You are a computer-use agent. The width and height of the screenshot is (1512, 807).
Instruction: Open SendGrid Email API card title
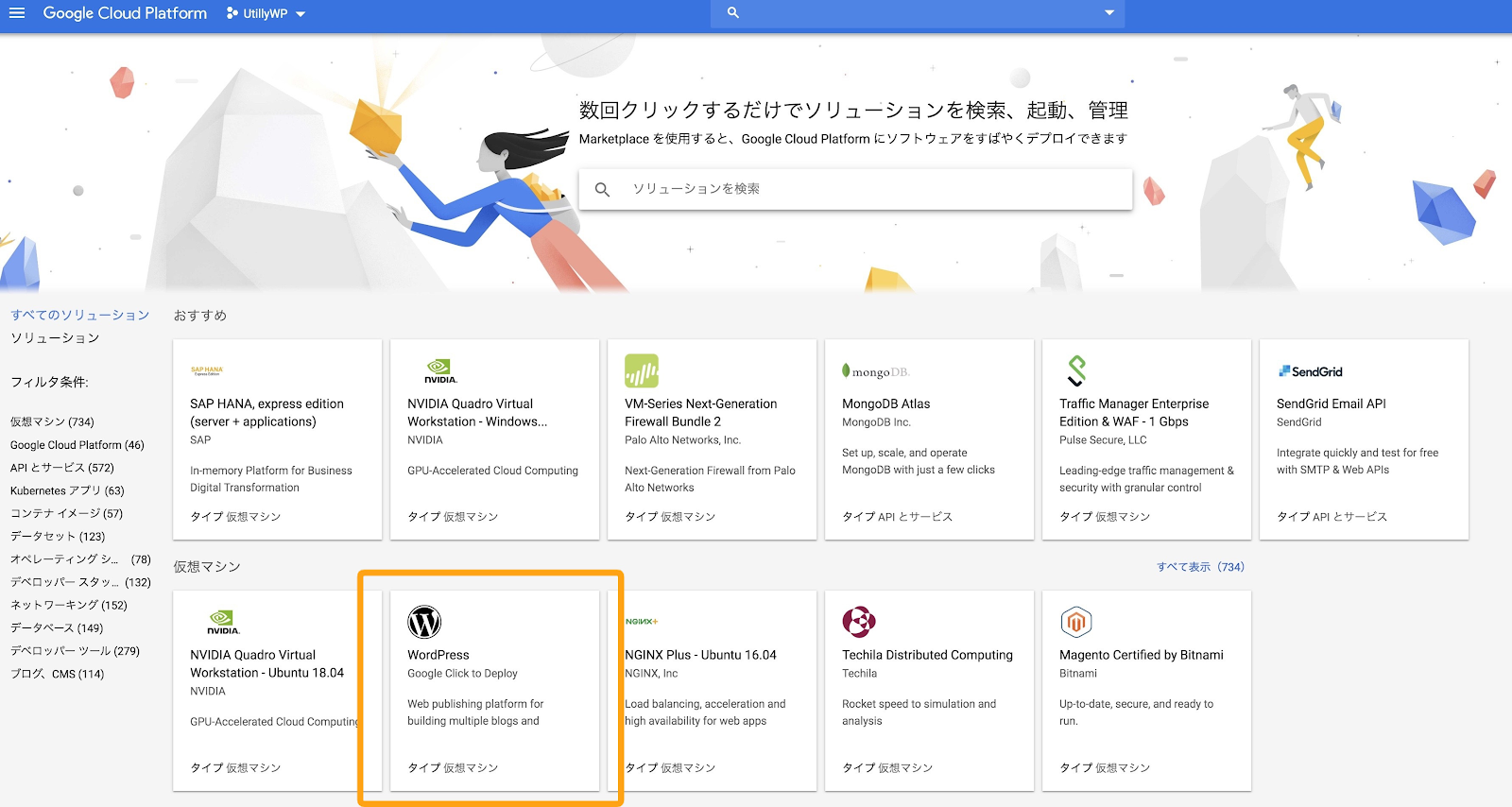(1332, 403)
